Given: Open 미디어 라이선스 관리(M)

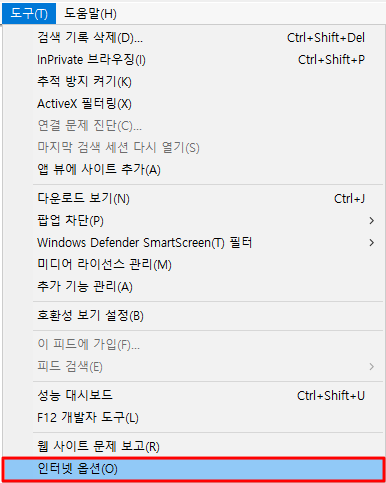Looking at the screenshot, I should point(193,265).
